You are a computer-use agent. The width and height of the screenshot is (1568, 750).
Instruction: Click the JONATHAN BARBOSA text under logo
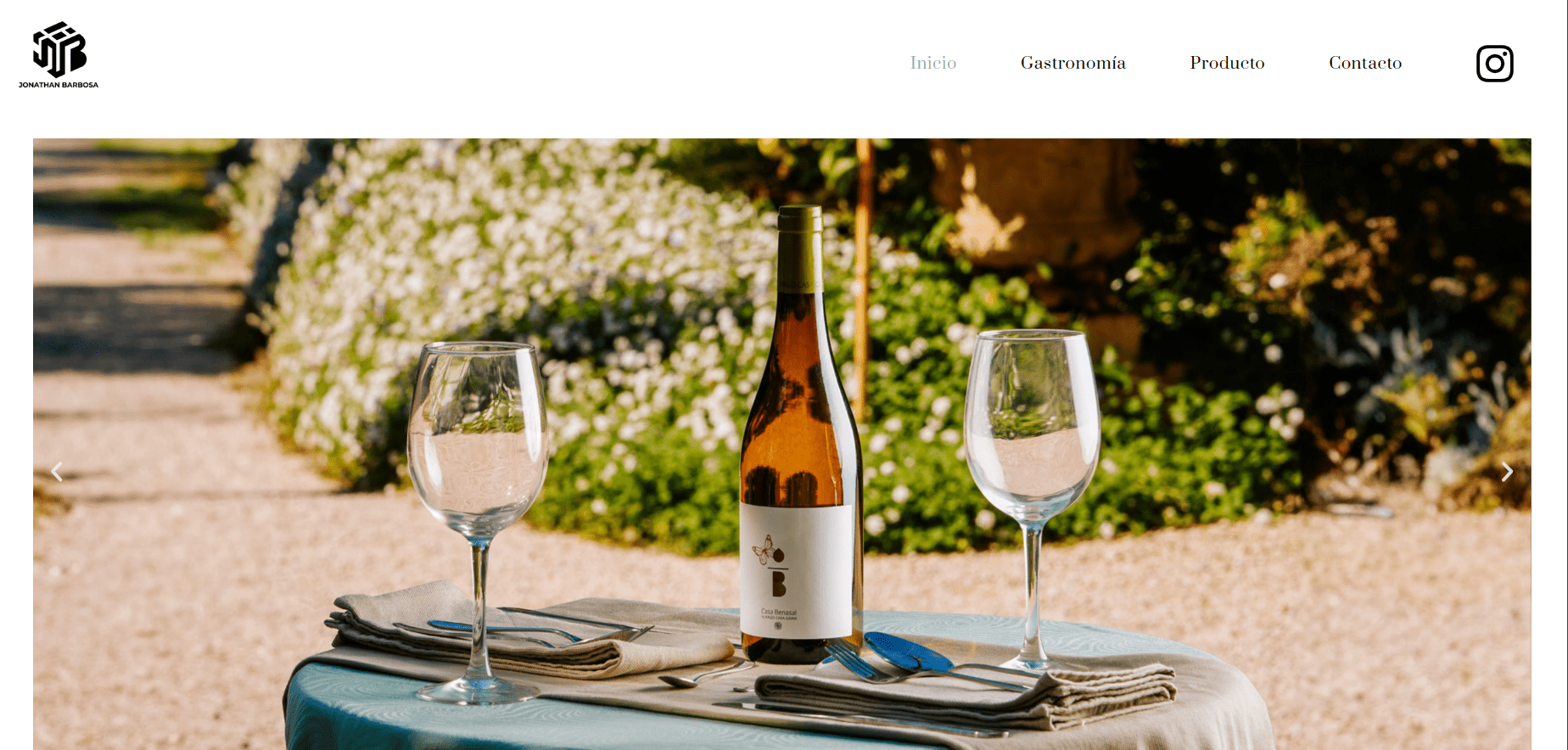[x=59, y=85]
